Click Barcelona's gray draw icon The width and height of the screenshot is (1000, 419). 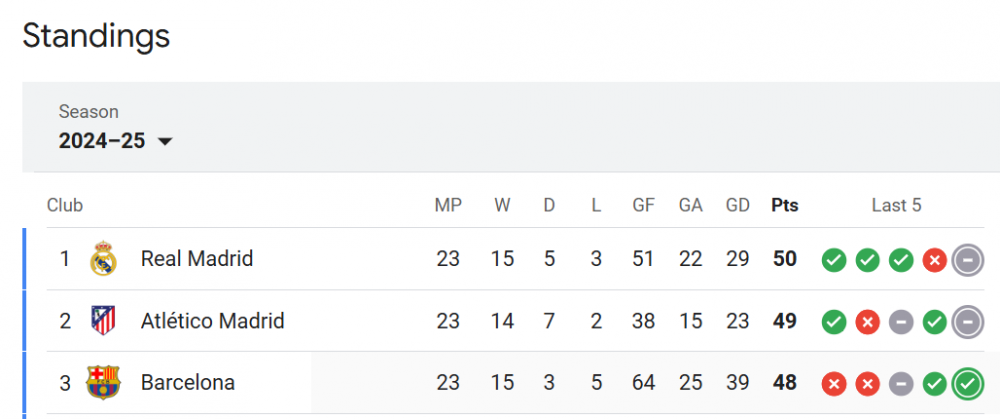(x=901, y=384)
